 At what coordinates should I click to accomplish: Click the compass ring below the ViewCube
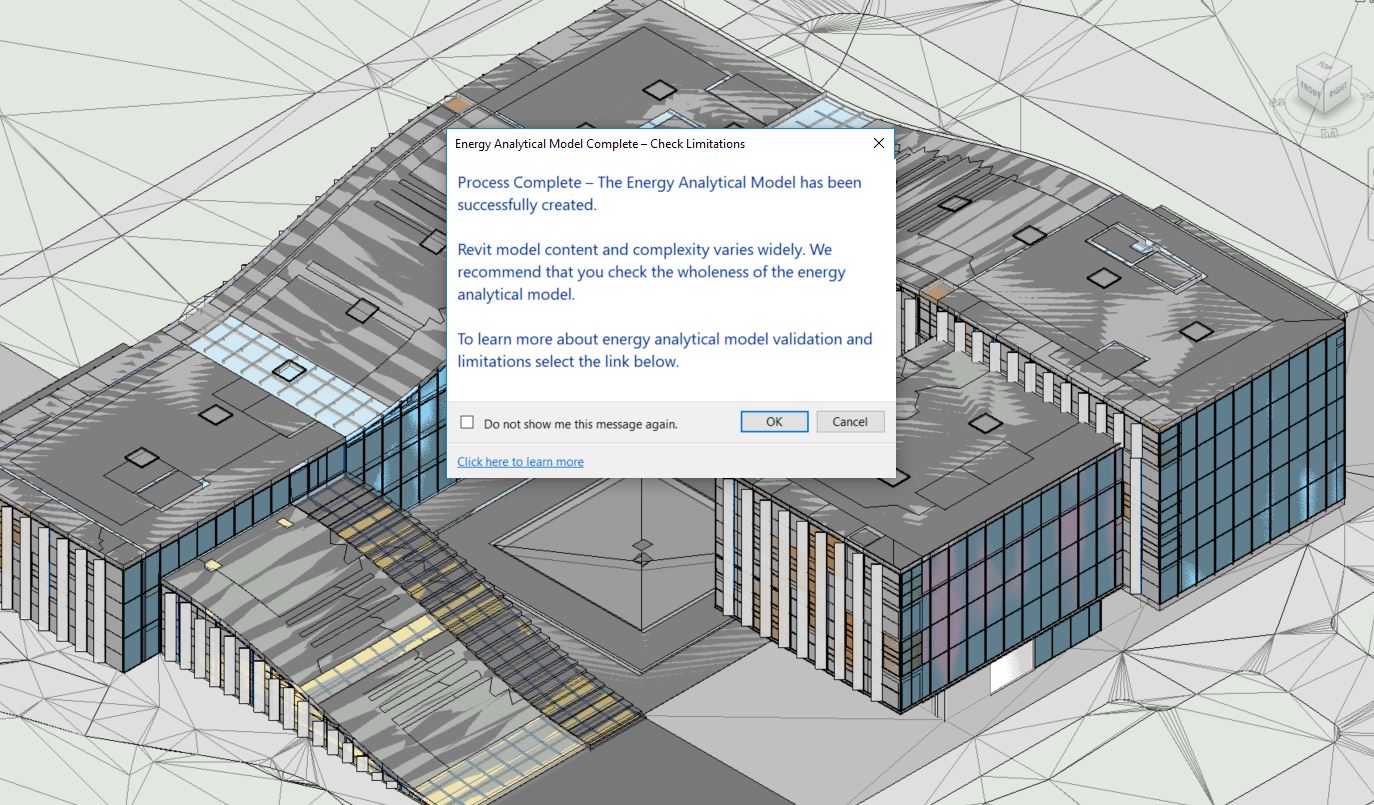pyautogui.click(x=1328, y=131)
